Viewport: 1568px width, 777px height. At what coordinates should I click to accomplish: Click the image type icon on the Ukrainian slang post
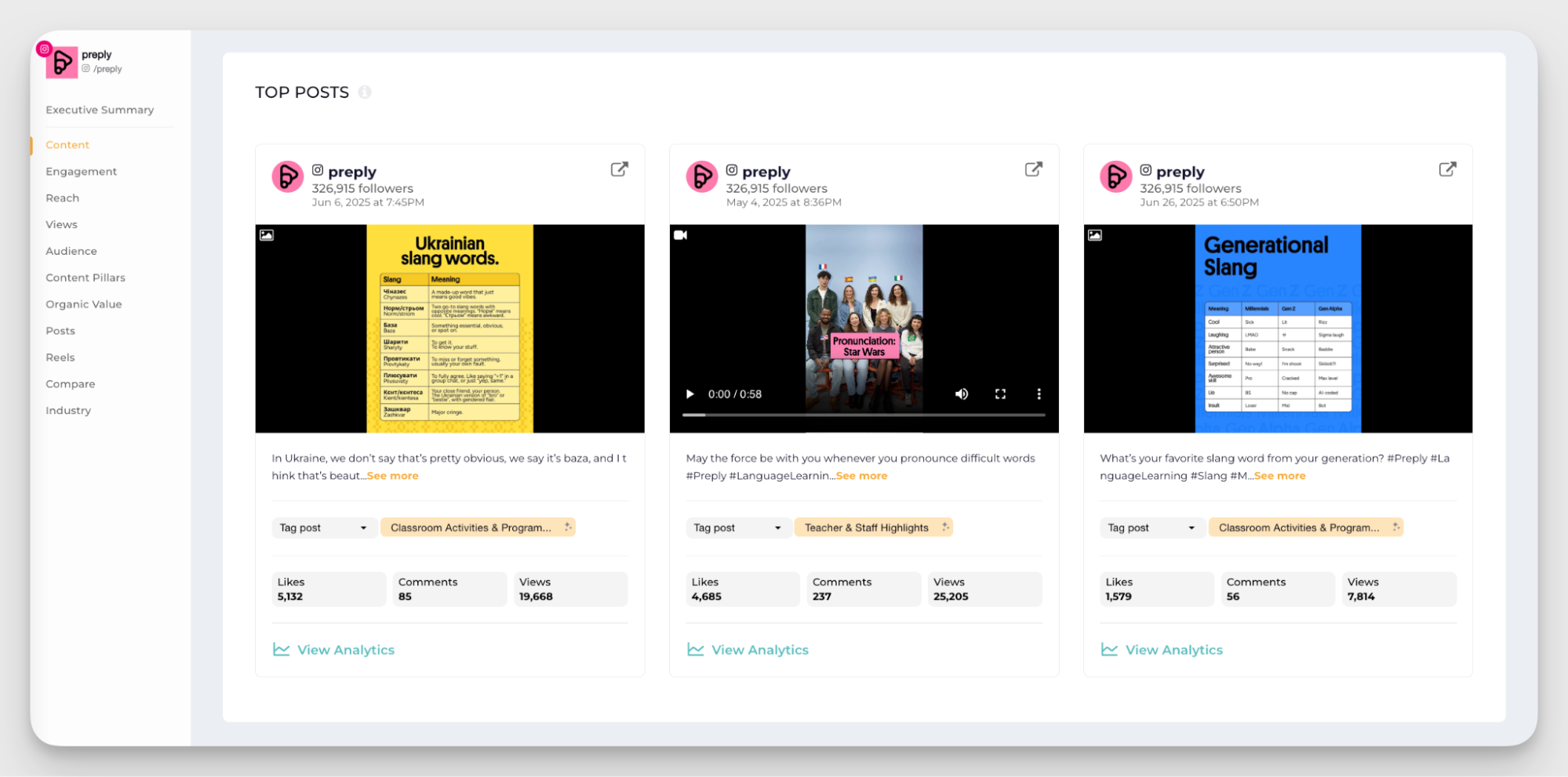(267, 234)
